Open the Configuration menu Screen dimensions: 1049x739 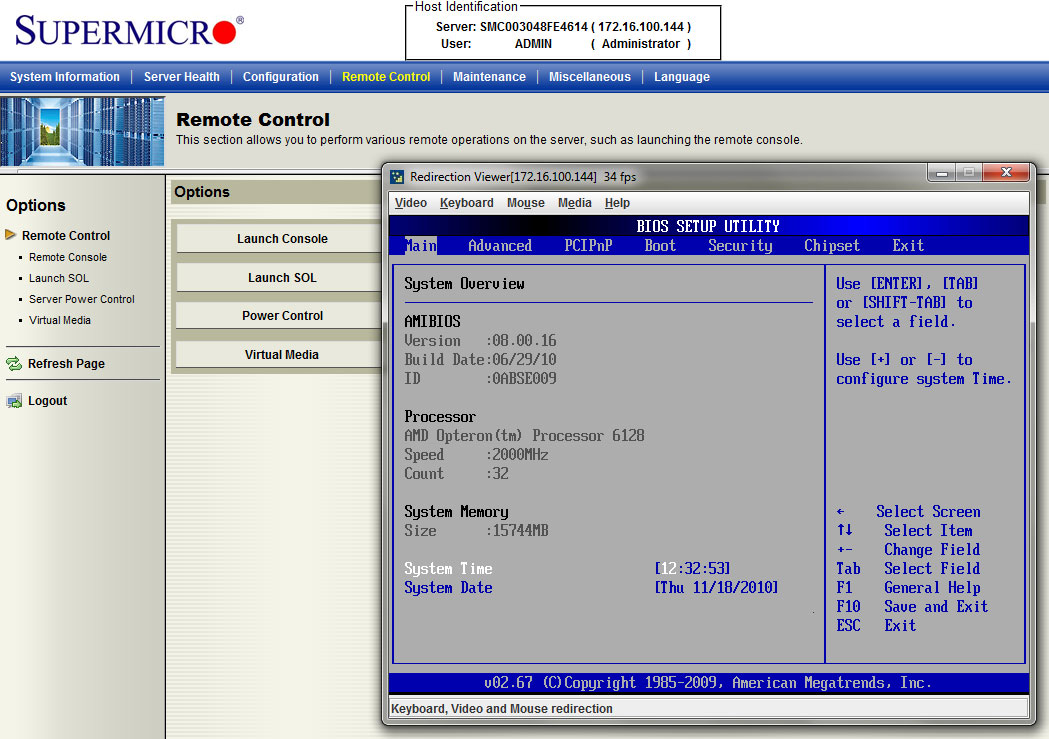[x=280, y=77]
